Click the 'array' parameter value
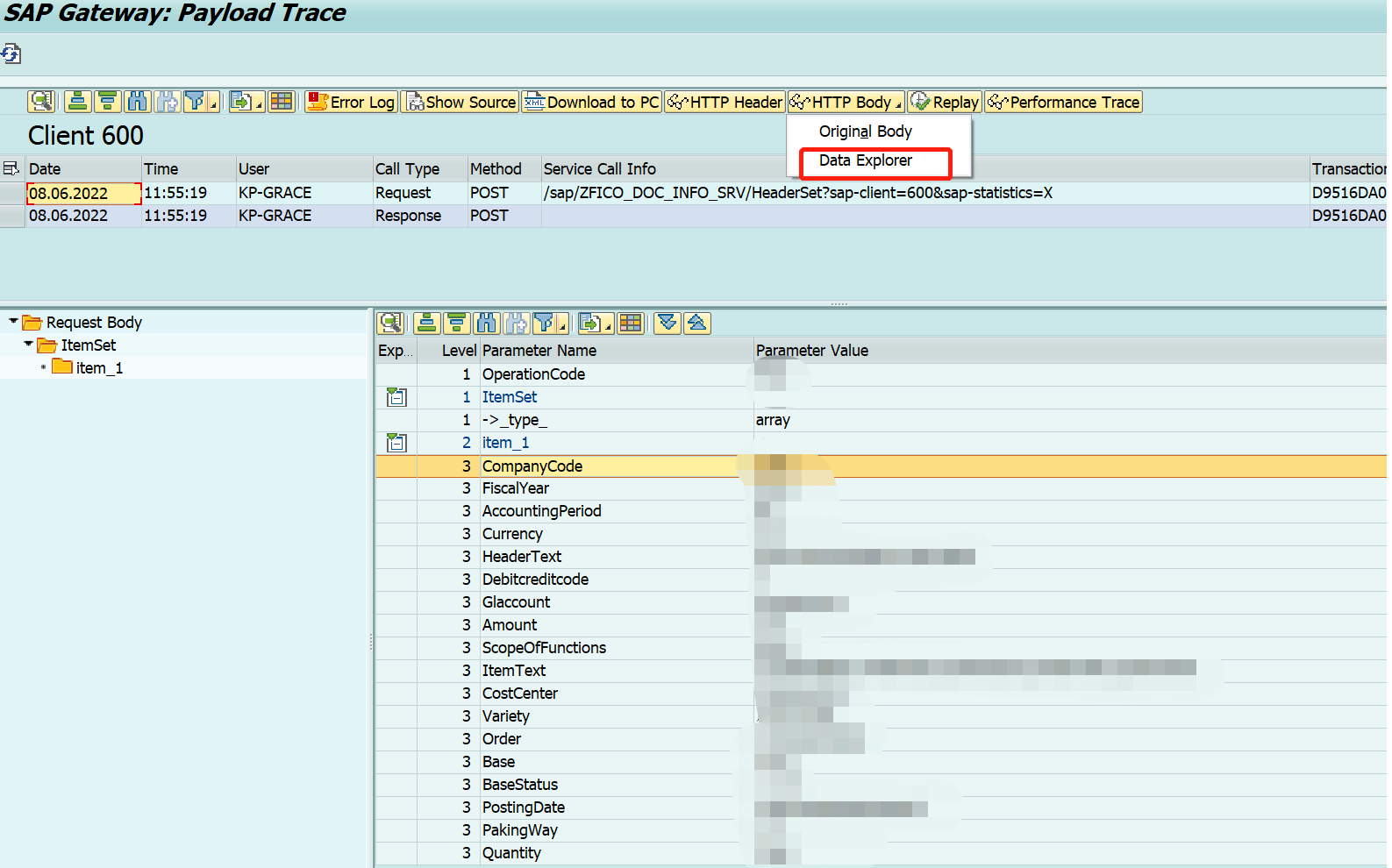The height and width of the screenshot is (868, 1392). coord(773,420)
